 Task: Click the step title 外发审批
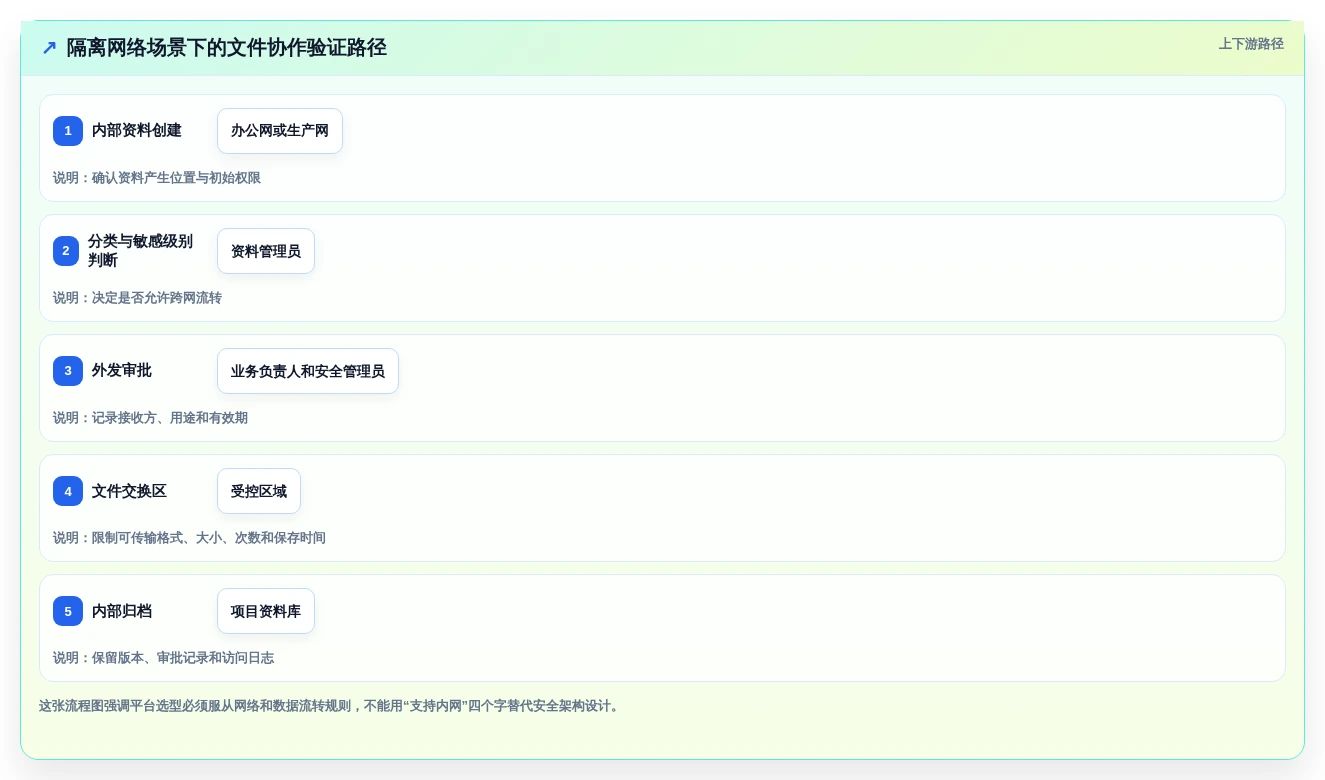(122, 371)
